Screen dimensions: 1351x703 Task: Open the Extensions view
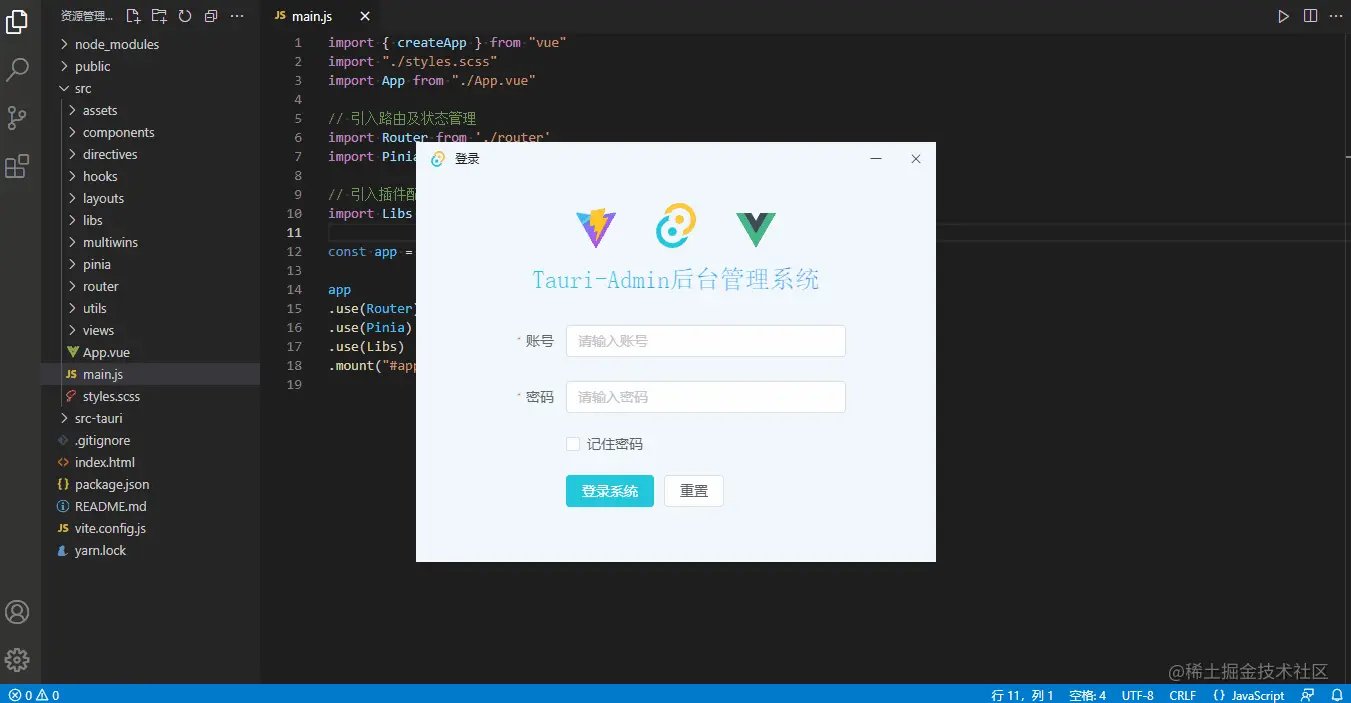[17, 166]
